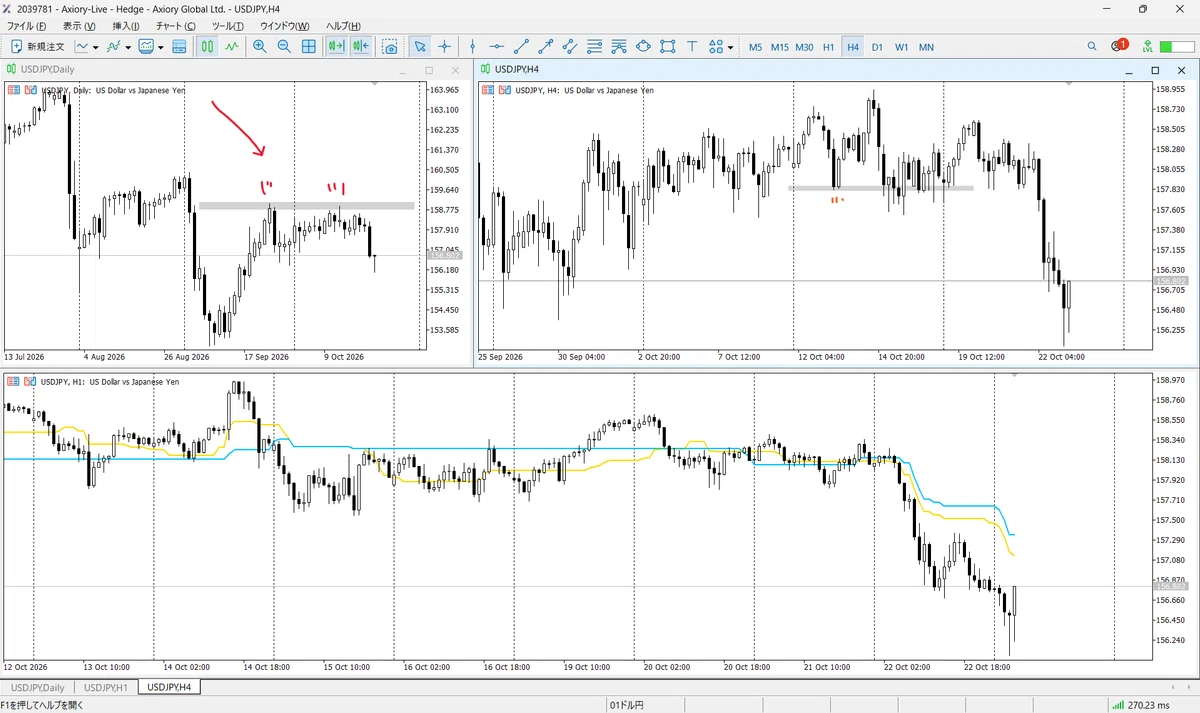
Task: Toggle line chart display mode
Action: 232,47
